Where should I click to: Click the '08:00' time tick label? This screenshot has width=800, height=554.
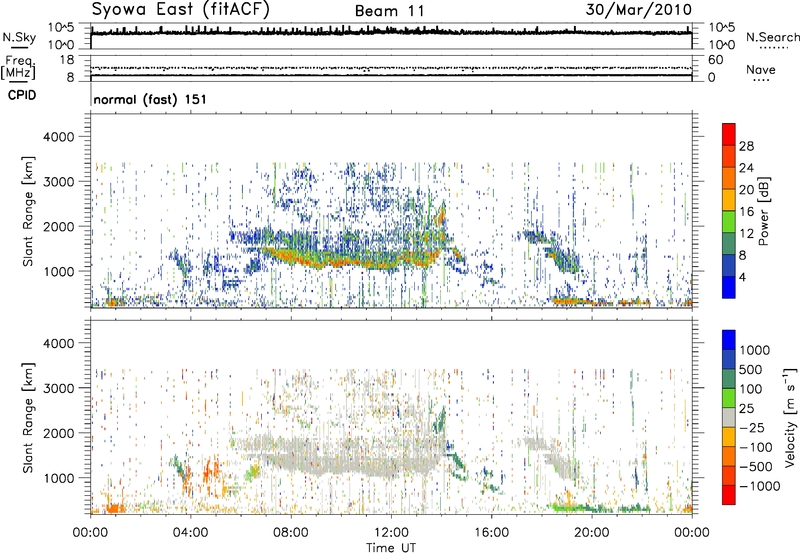click(291, 533)
